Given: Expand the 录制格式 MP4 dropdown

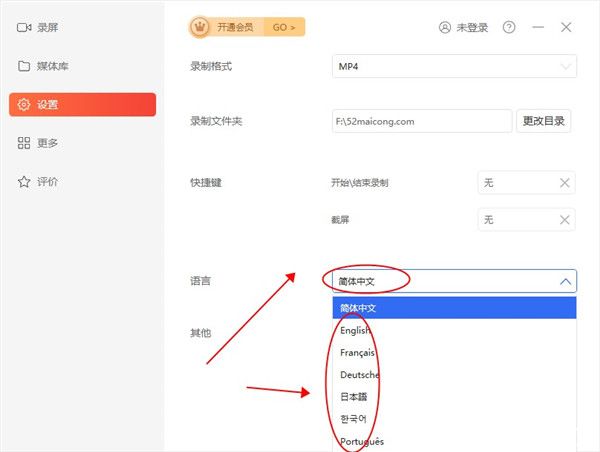Looking at the screenshot, I should tap(454, 67).
